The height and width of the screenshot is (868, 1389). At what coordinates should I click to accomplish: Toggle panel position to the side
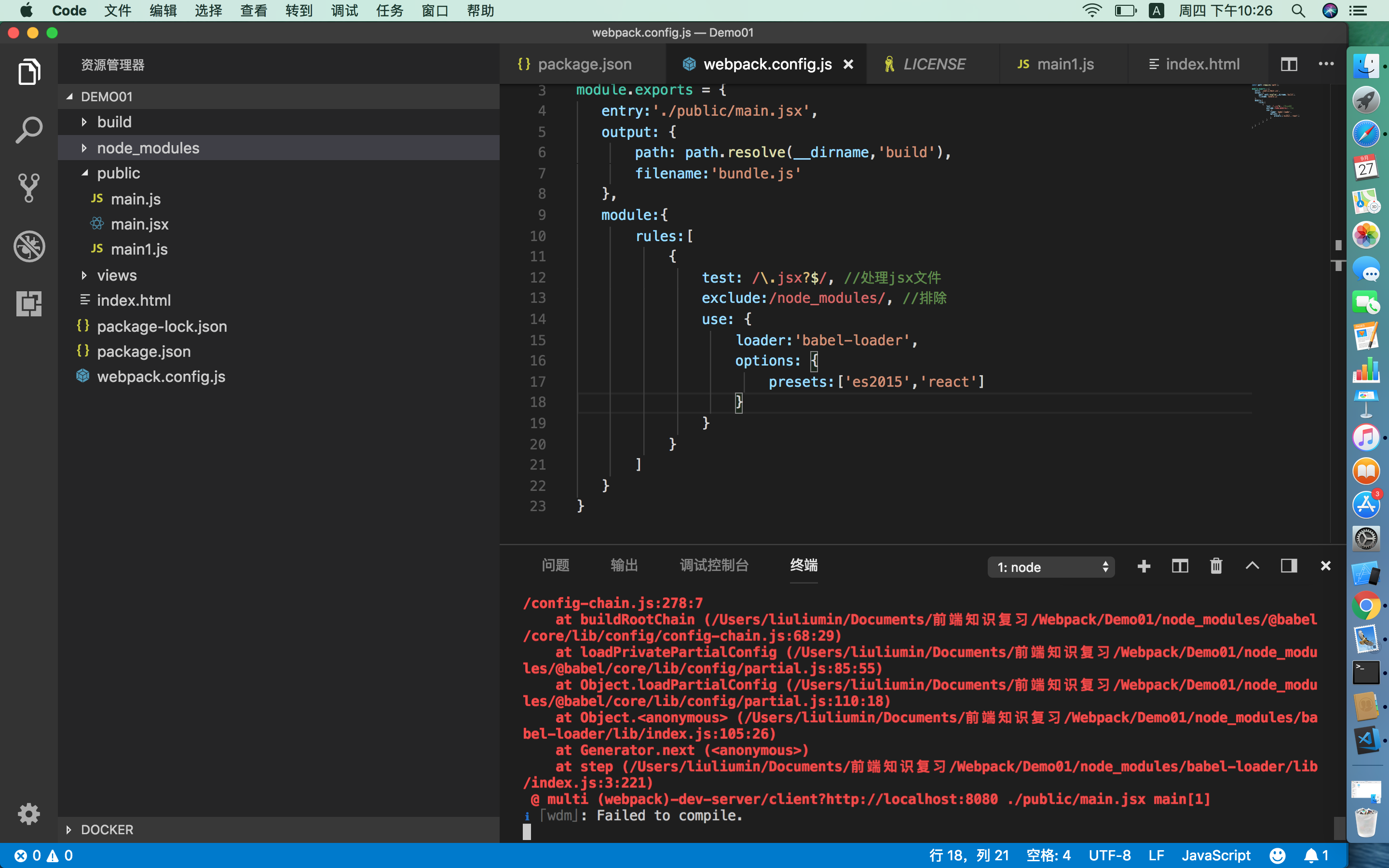pos(1289,566)
